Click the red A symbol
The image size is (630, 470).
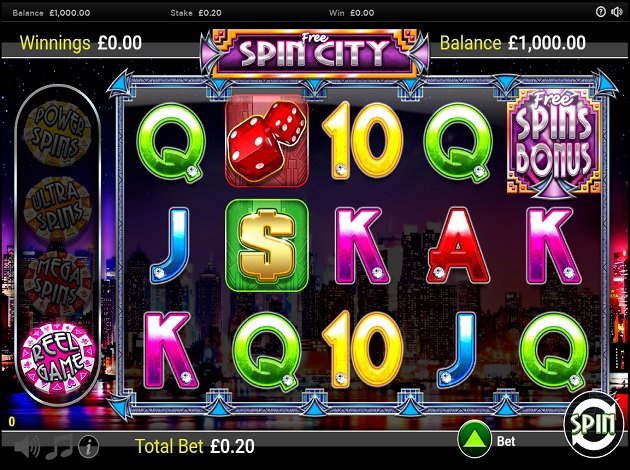[458, 245]
